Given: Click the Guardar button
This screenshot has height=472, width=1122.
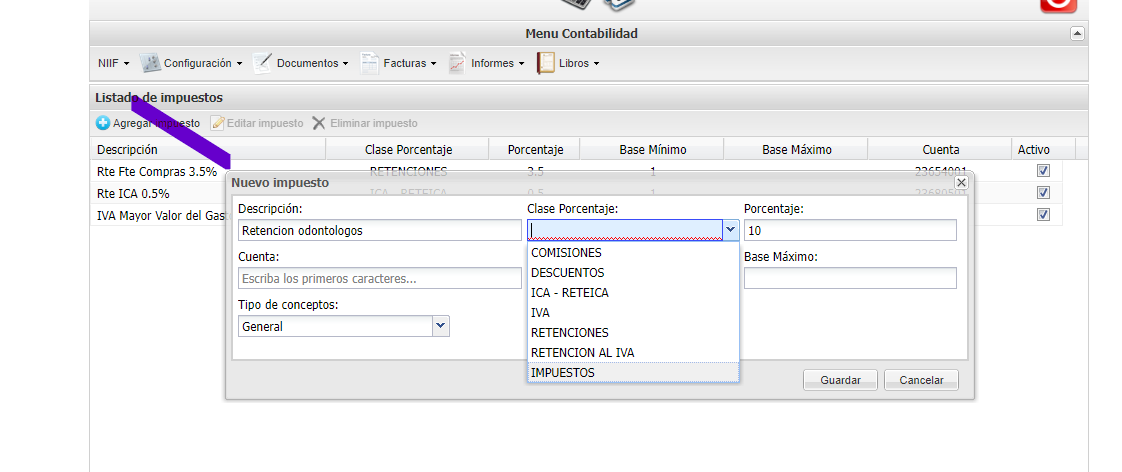Looking at the screenshot, I should click(840, 380).
